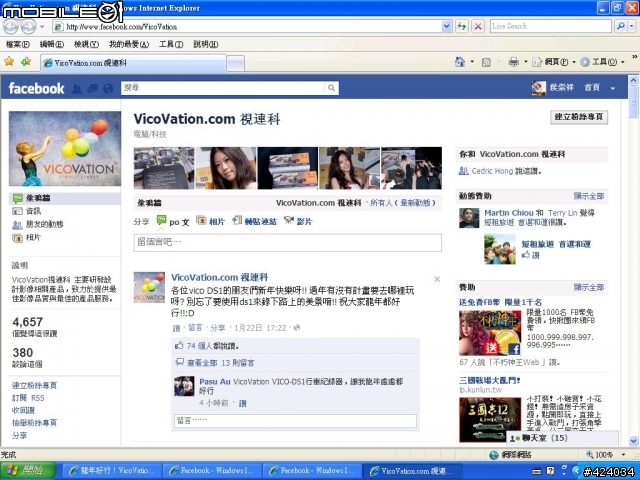Expand the Live Search options dropdown arrow
Screen dimensions: 640x480
[632, 27]
